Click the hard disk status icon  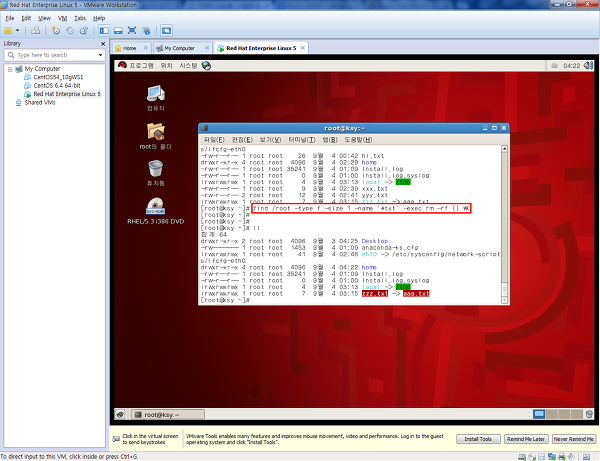click(522, 457)
